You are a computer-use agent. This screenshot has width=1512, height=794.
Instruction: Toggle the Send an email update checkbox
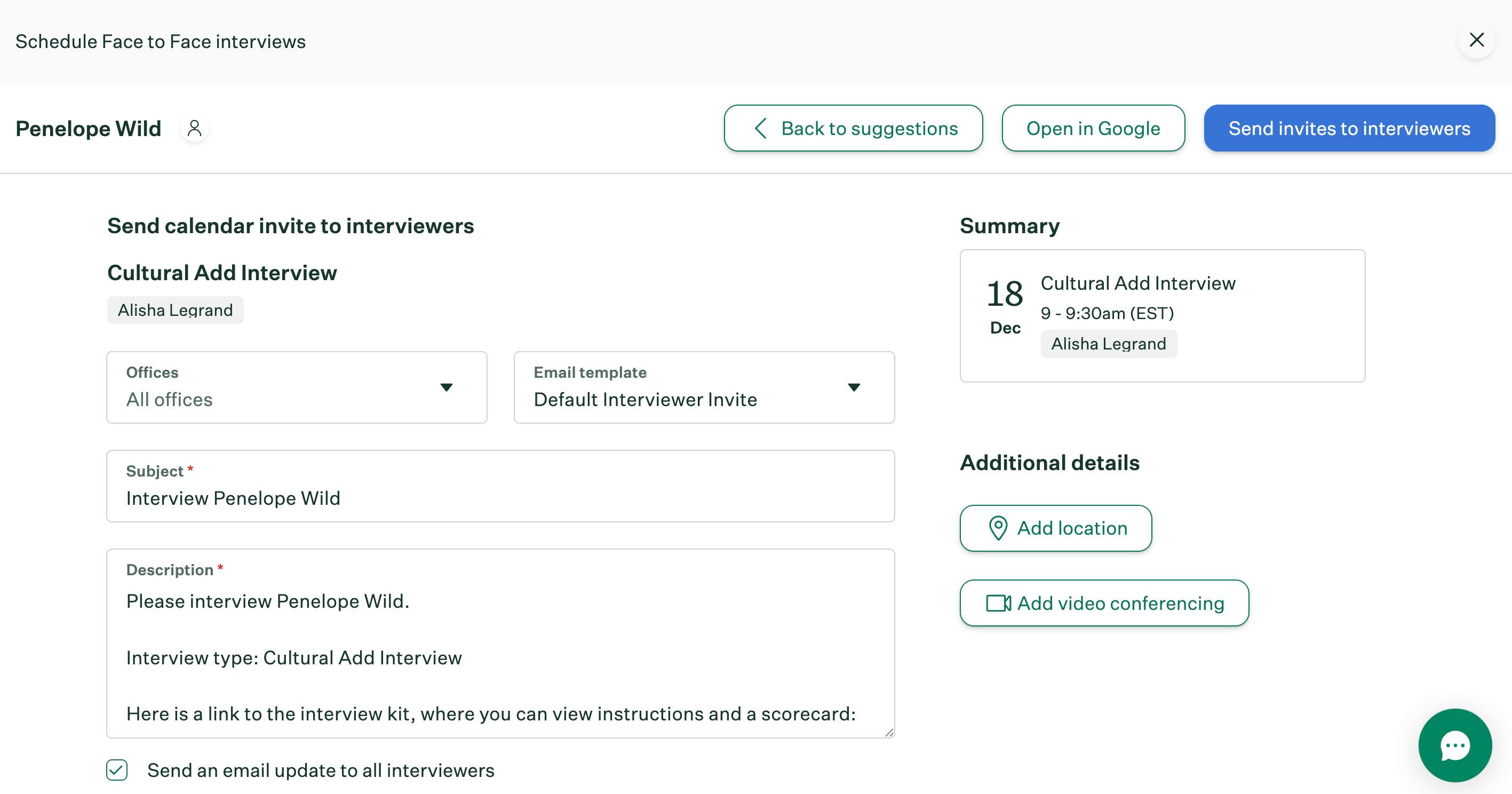(x=116, y=771)
